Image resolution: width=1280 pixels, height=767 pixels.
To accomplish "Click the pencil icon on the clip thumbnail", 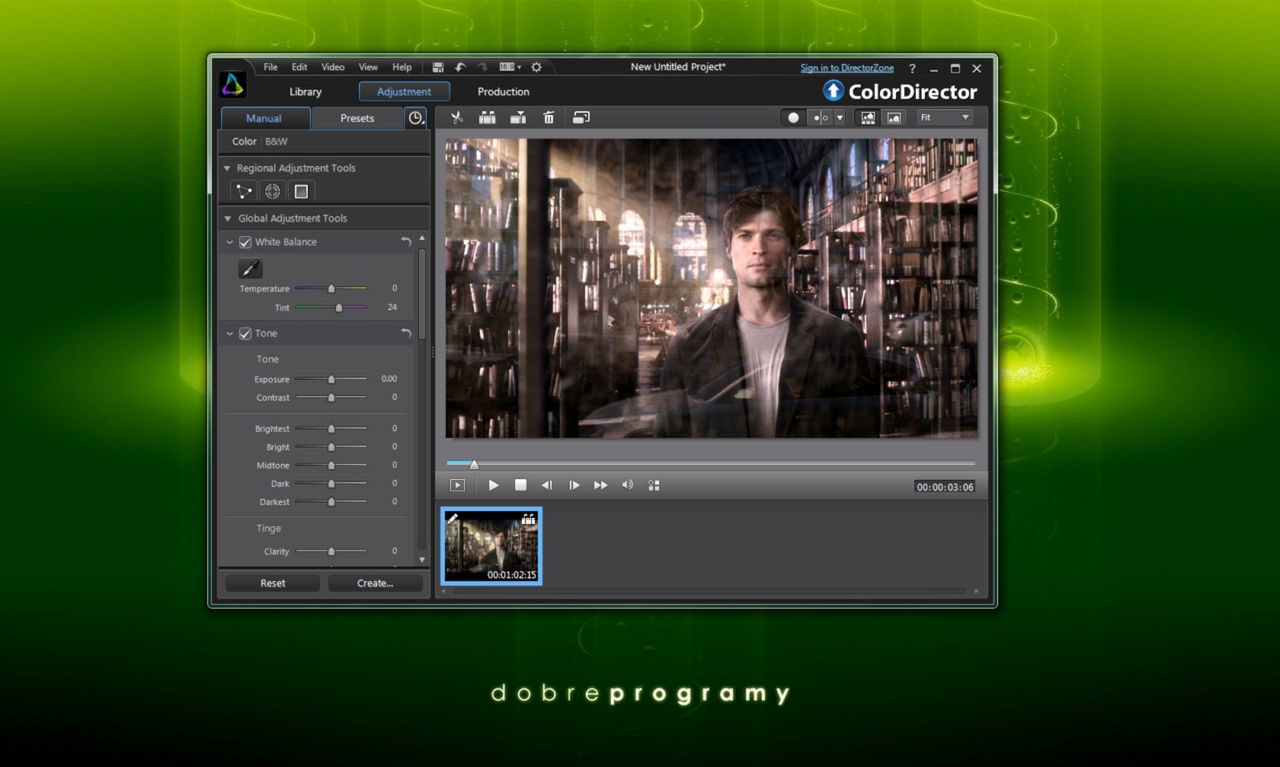I will pyautogui.click(x=452, y=519).
